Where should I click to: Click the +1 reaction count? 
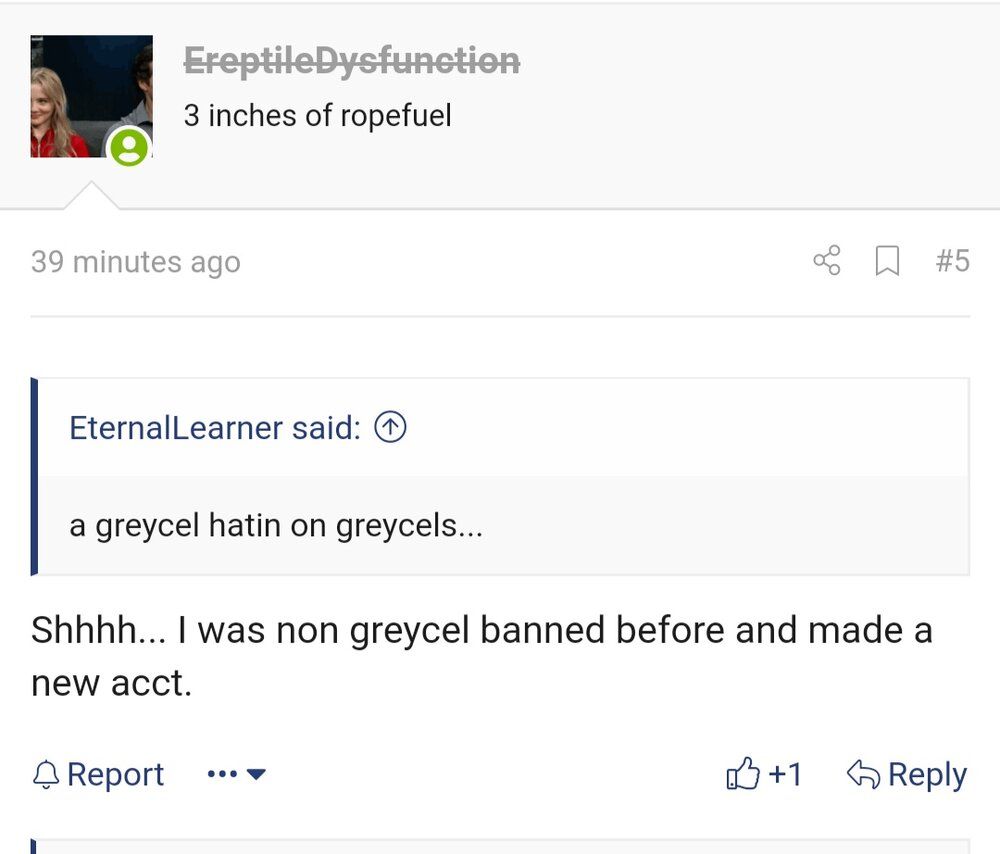pyautogui.click(x=785, y=774)
